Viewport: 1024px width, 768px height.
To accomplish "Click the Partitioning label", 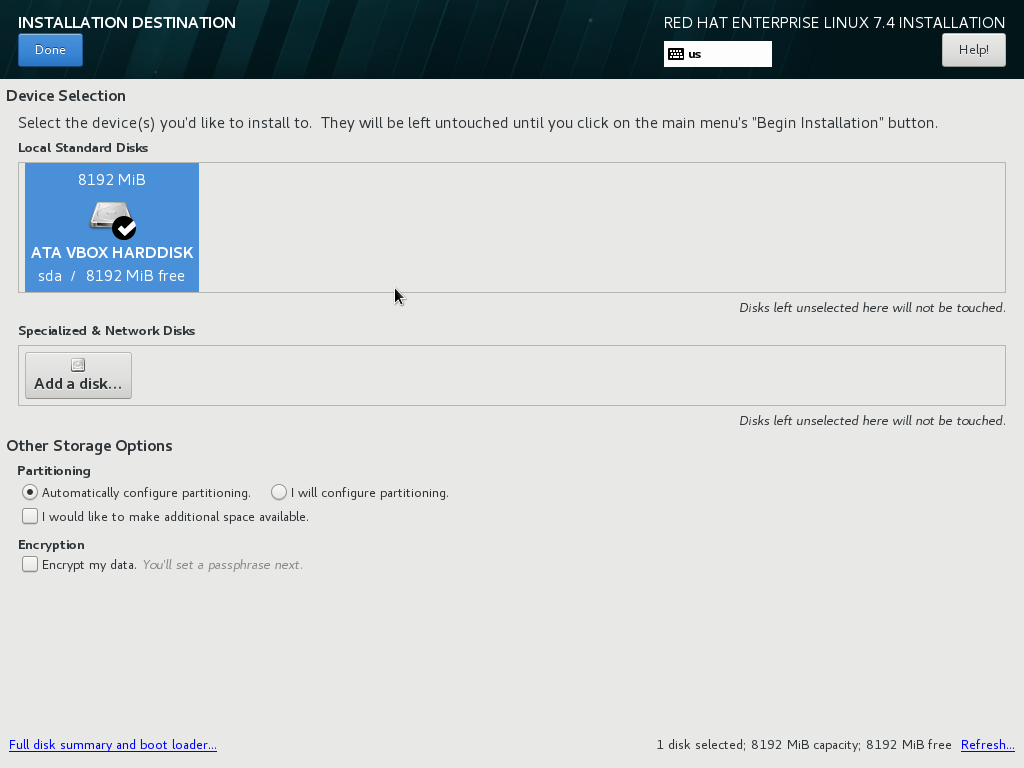I will tap(54, 471).
